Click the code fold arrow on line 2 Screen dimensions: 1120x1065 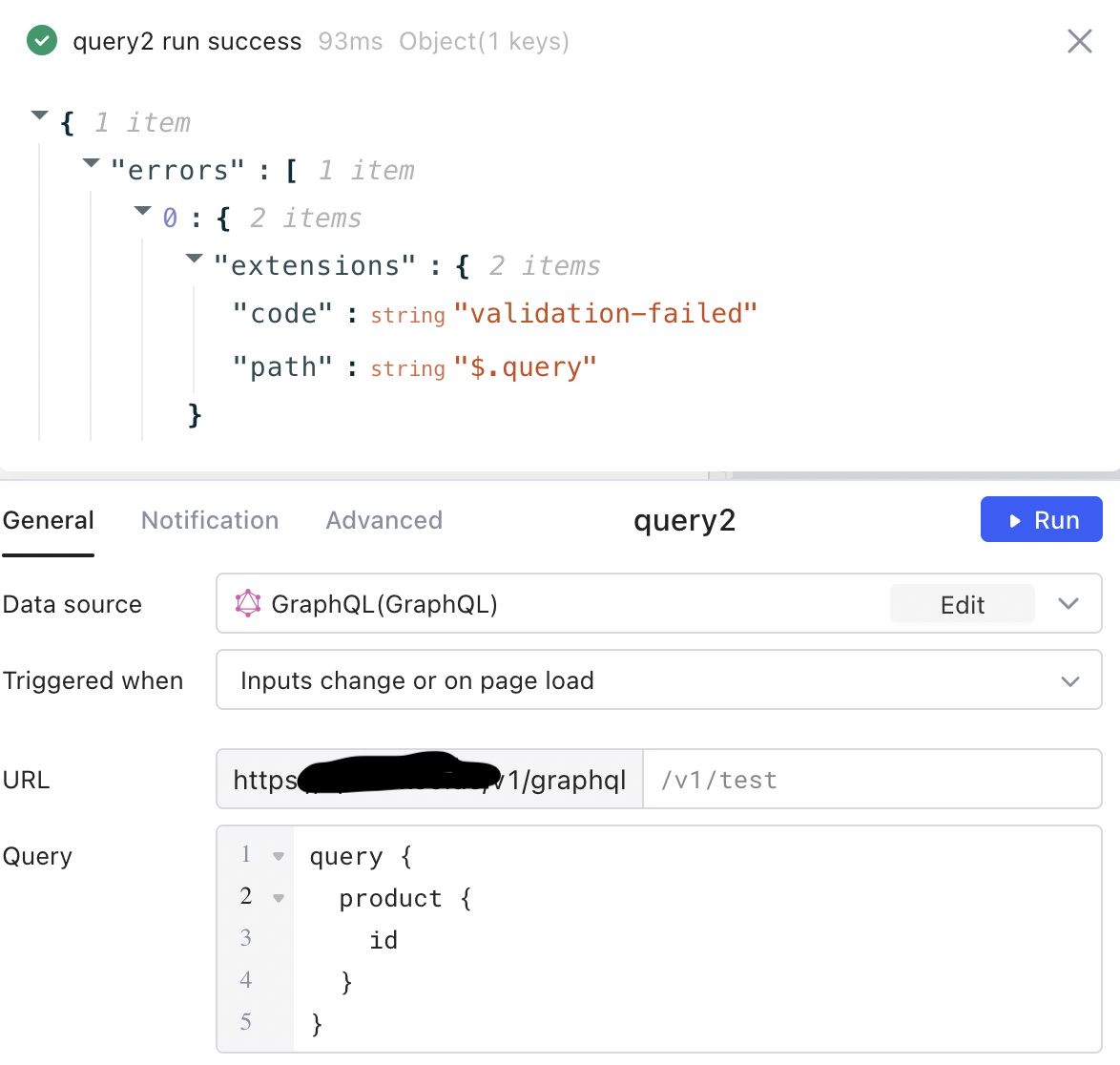pos(277,897)
